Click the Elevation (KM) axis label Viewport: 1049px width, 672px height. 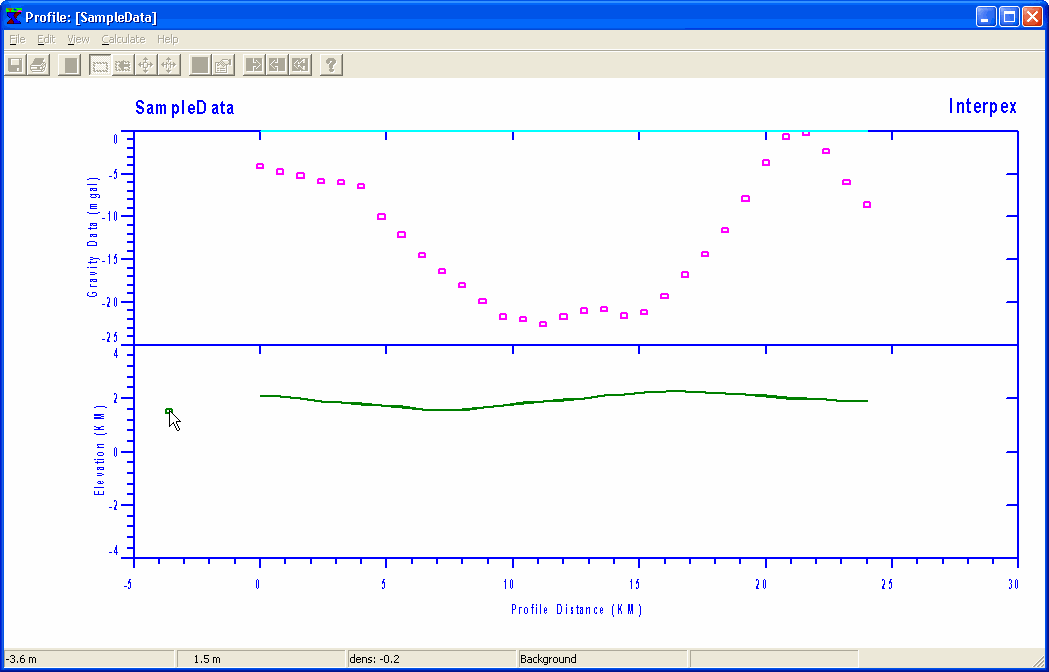point(100,450)
